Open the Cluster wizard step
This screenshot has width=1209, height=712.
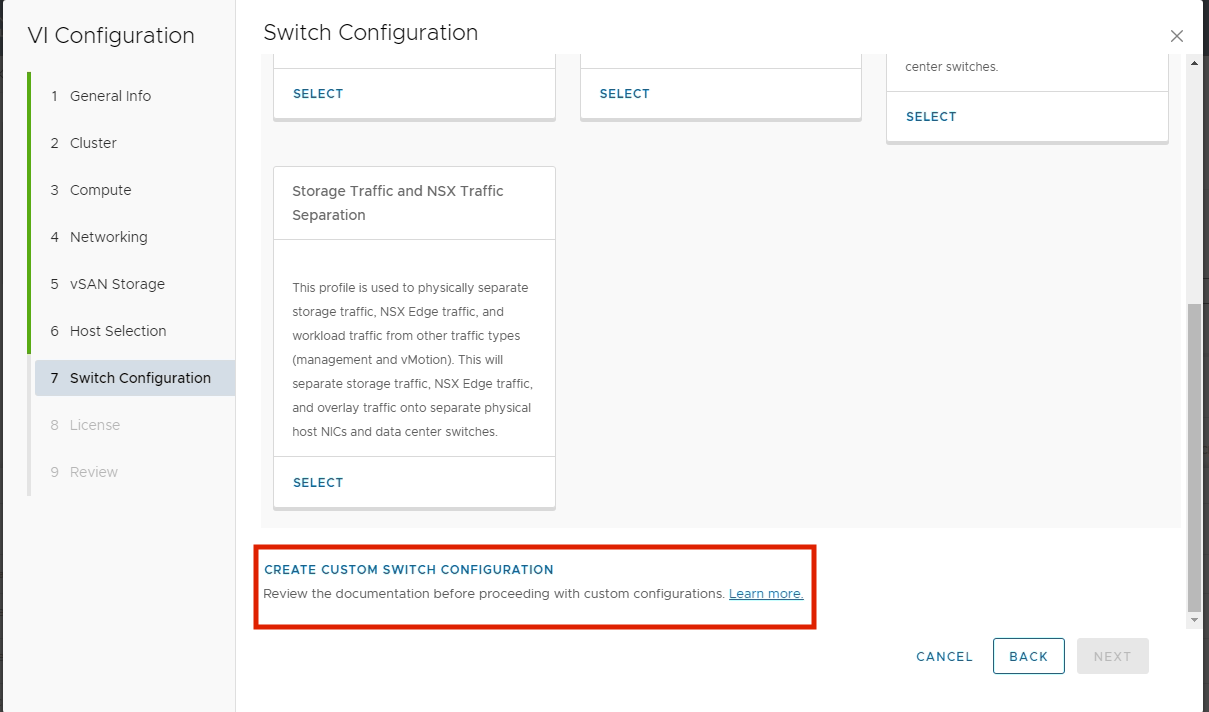[93, 143]
